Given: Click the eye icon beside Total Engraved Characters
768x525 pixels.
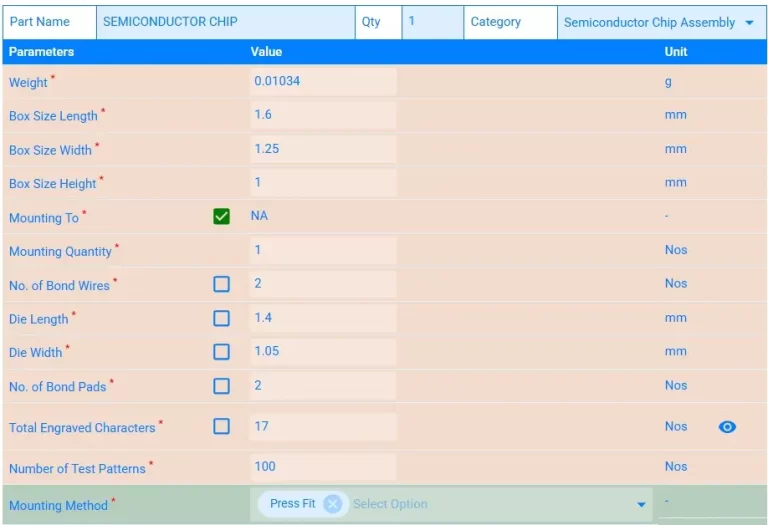Looking at the screenshot, I should pyautogui.click(x=727, y=427).
